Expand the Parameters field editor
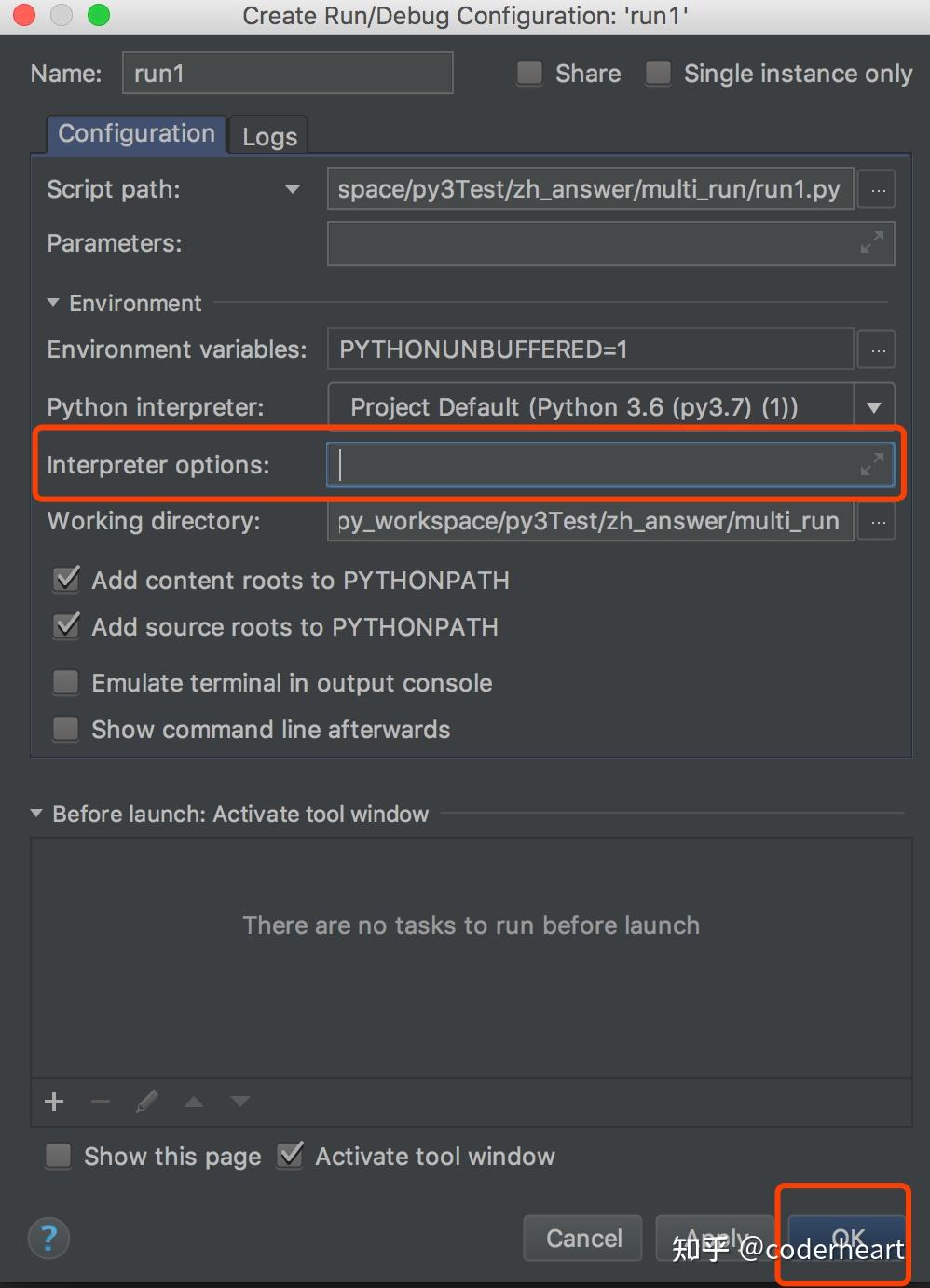Screen dimensions: 930x1288 pos(871,243)
